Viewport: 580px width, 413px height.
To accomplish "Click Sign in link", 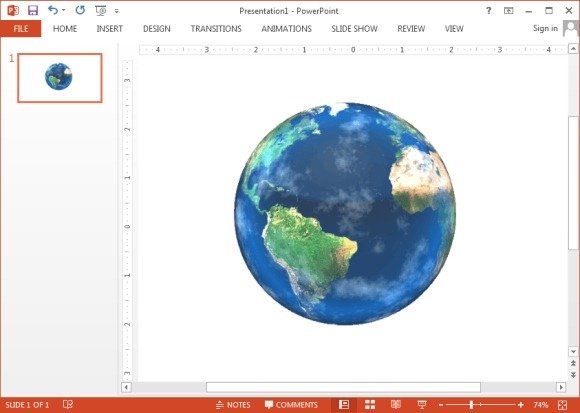I will pyautogui.click(x=545, y=28).
